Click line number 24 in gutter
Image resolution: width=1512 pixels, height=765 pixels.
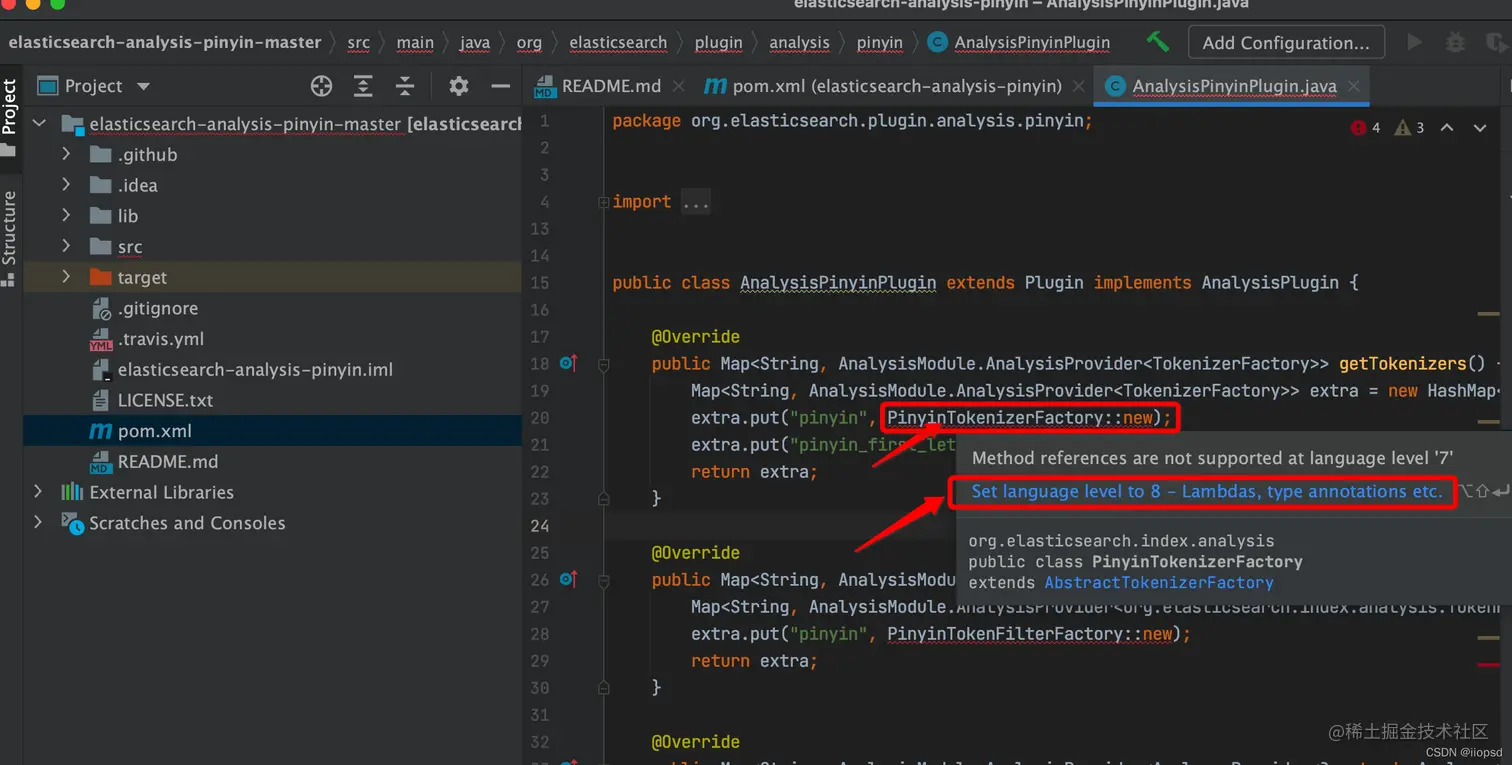pos(540,526)
